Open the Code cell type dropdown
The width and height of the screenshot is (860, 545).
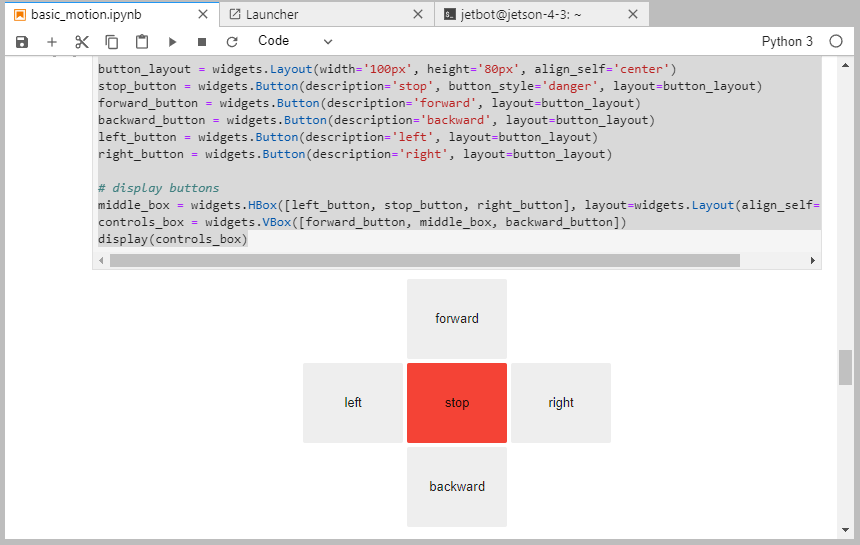pos(295,41)
